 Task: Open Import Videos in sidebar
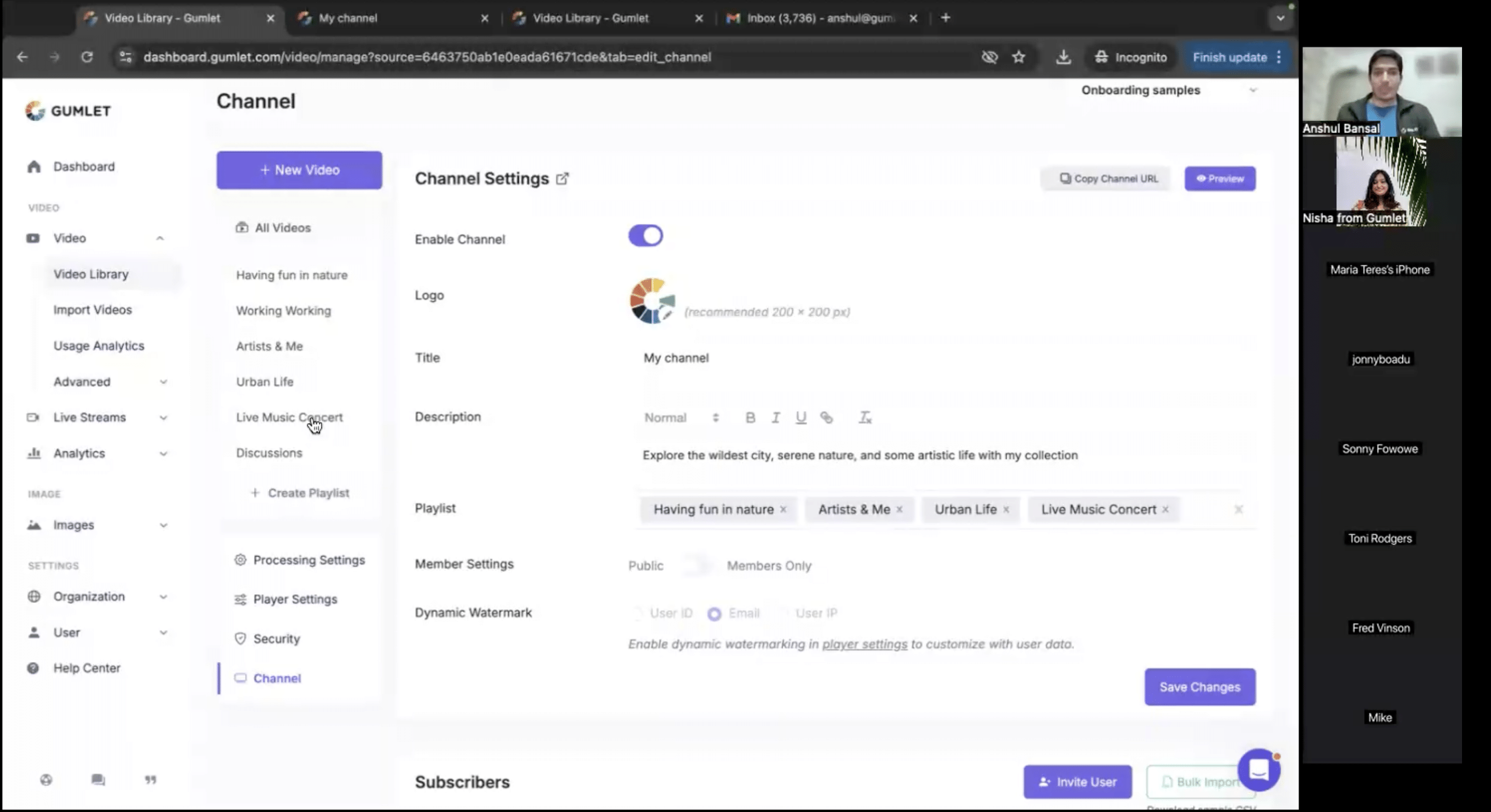tap(93, 310)
